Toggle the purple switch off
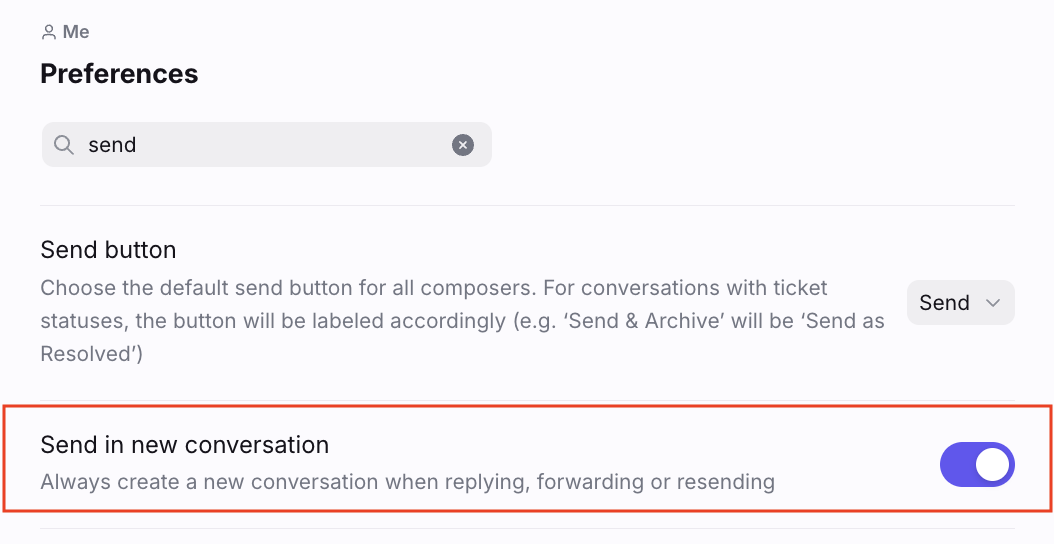1054x544 pixels. coord(977,465)
